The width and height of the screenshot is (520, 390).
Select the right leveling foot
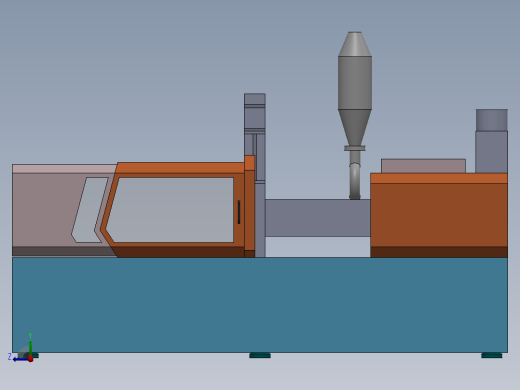coord(492,355)
